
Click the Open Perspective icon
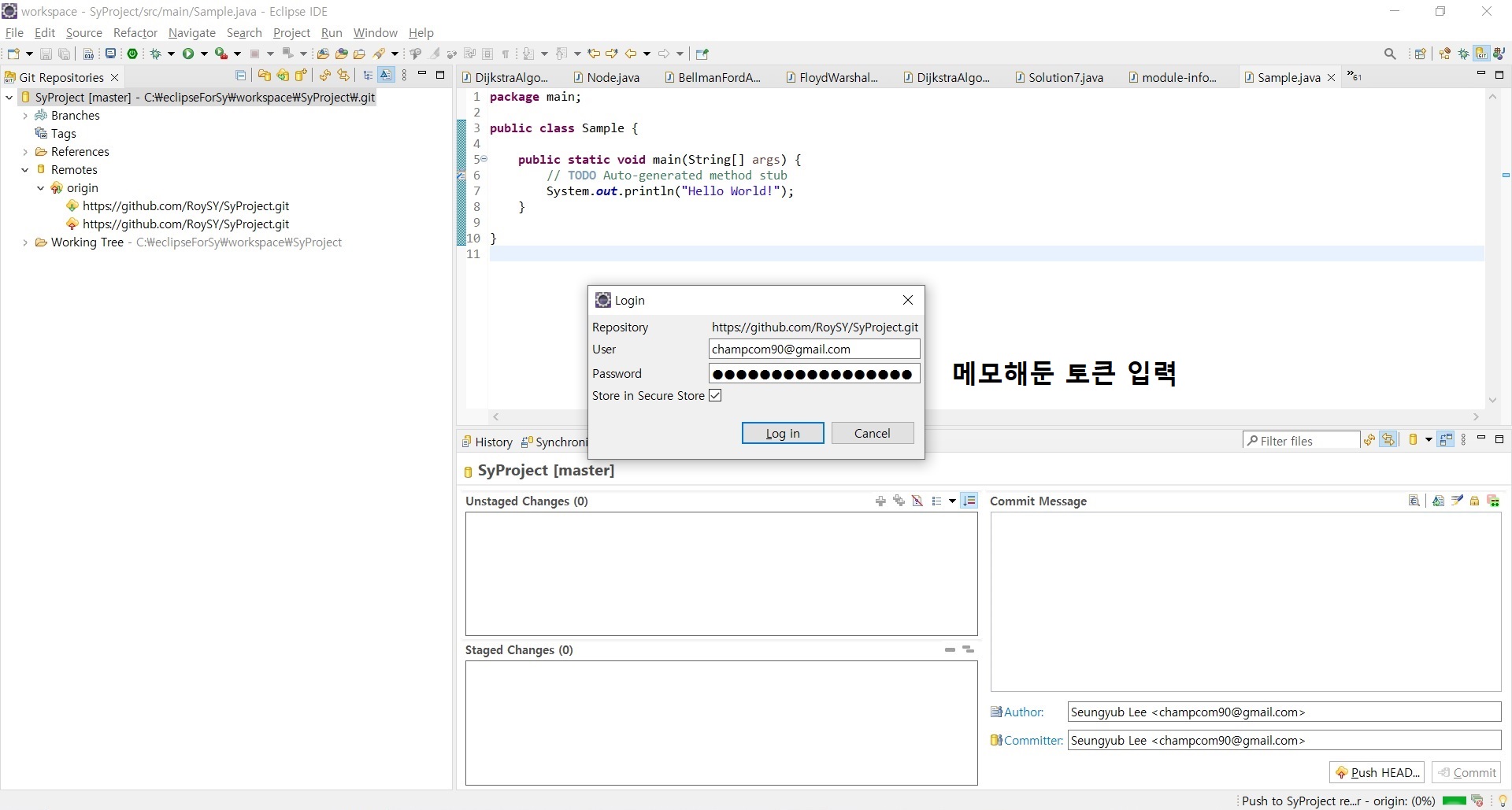click(1421, 54)
